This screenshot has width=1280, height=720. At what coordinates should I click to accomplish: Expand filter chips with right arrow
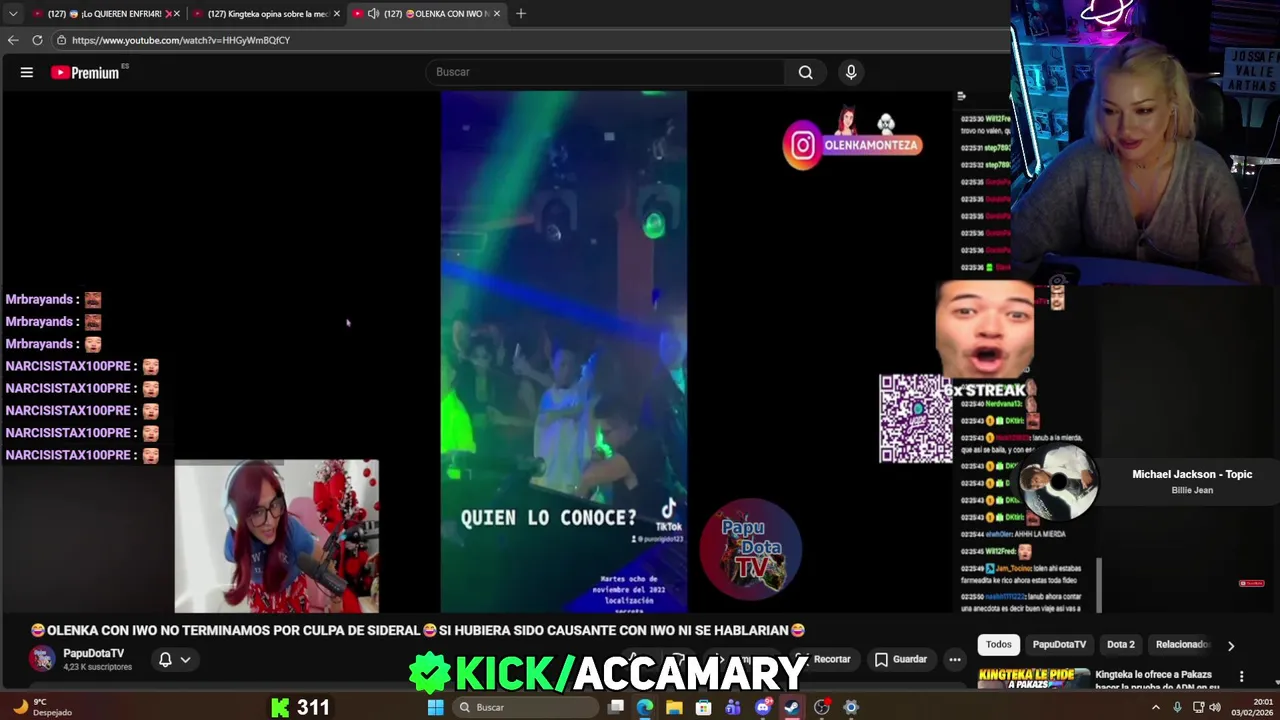coord(1231,646)
